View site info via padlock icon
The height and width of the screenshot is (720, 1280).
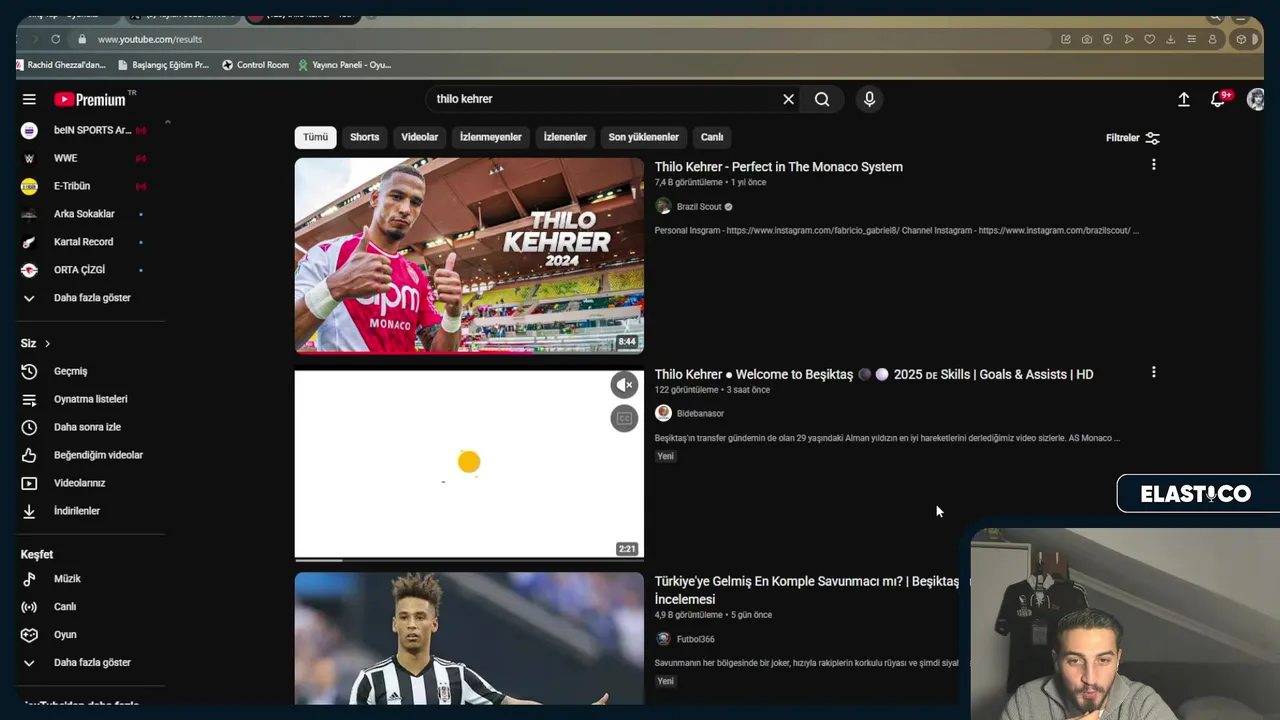[x=82, y=39]
